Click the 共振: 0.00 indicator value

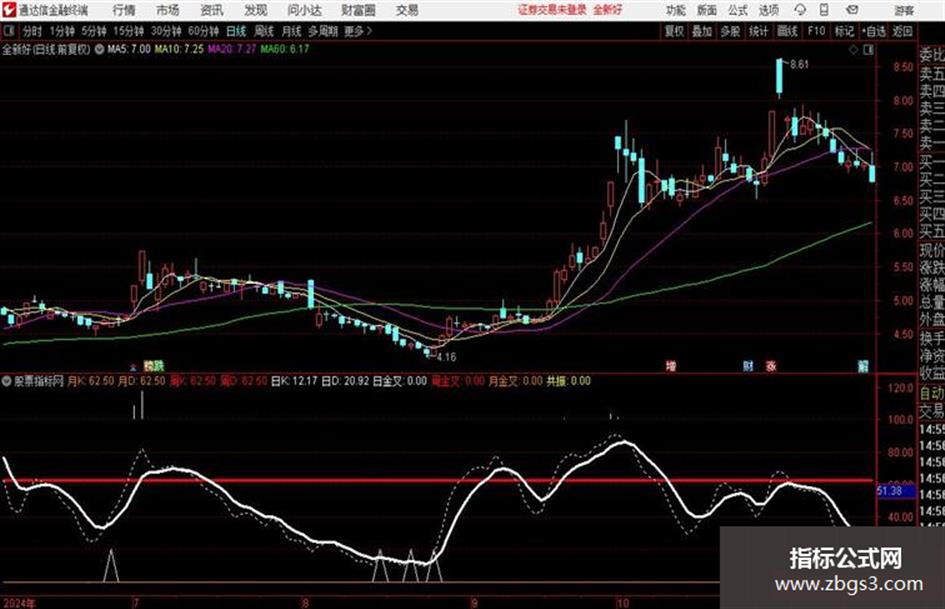click(568, 381)
